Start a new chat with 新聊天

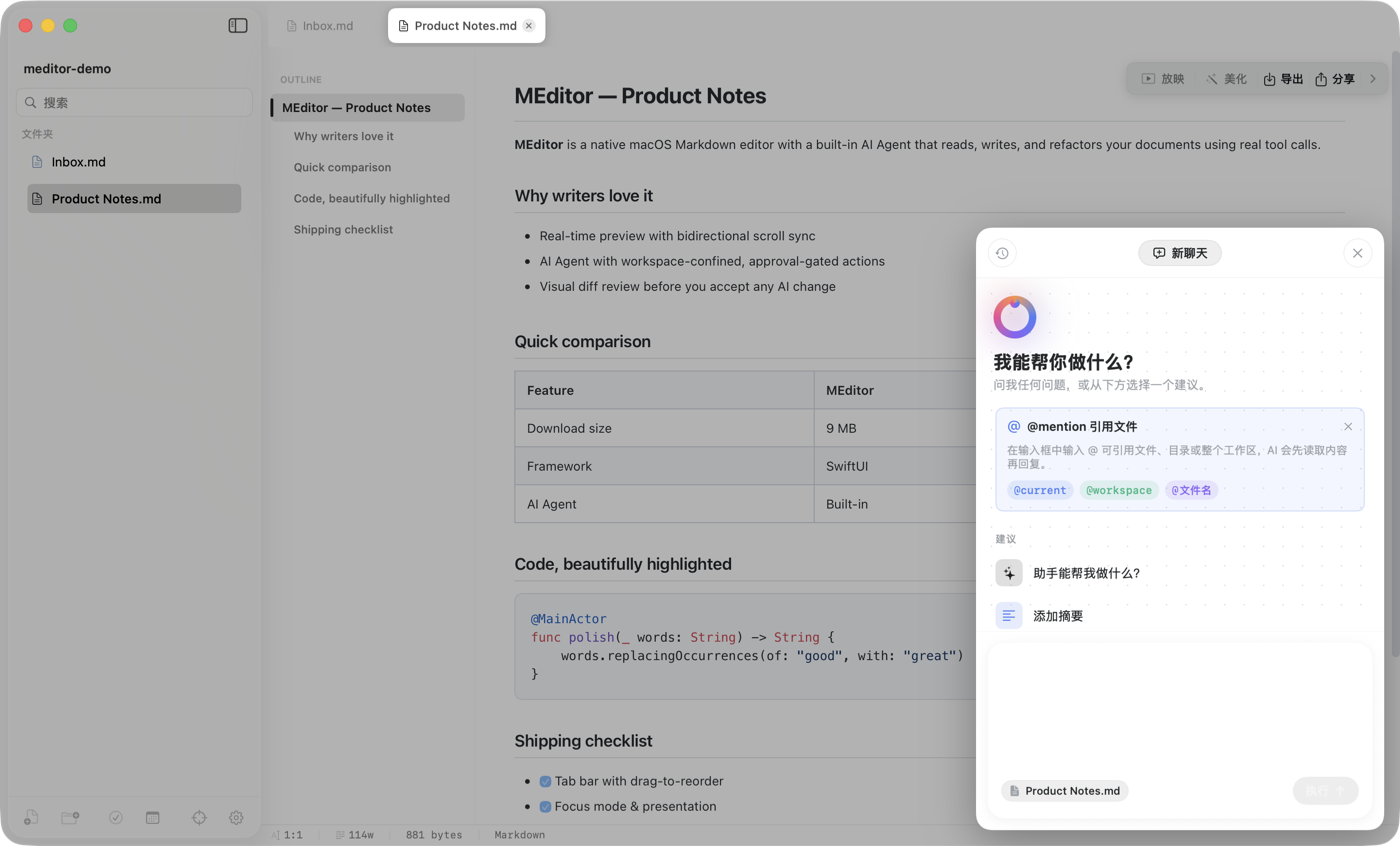tap(1179, 253)
